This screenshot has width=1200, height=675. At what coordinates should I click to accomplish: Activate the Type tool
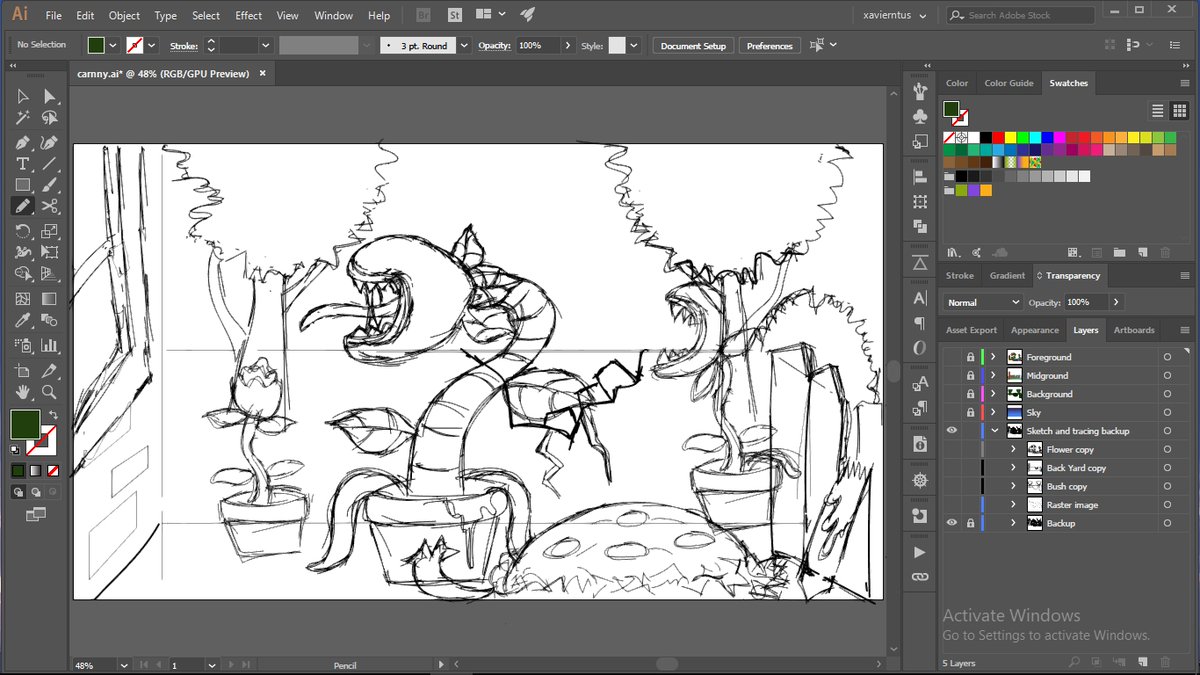[23, 163]
